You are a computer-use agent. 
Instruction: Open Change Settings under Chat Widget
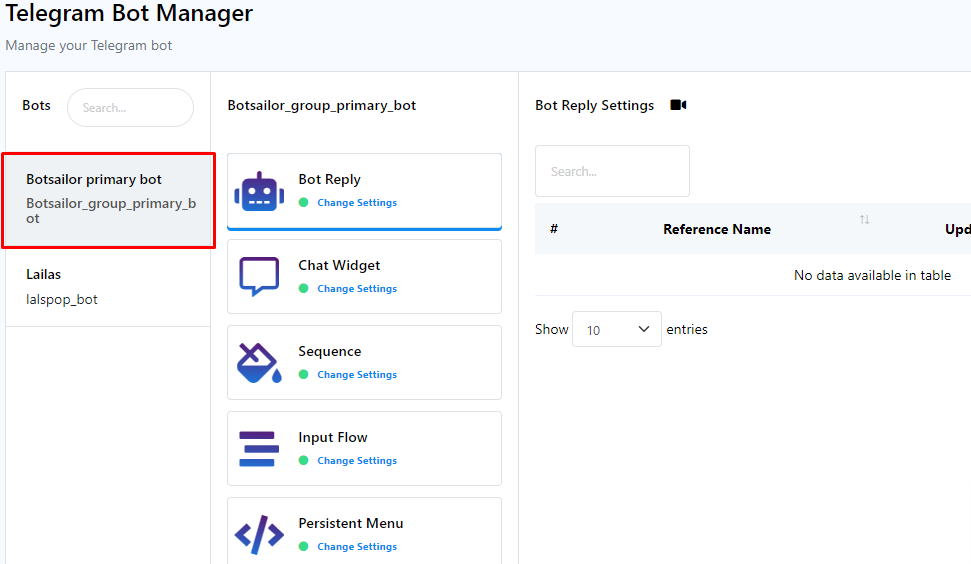coord(357,289)
